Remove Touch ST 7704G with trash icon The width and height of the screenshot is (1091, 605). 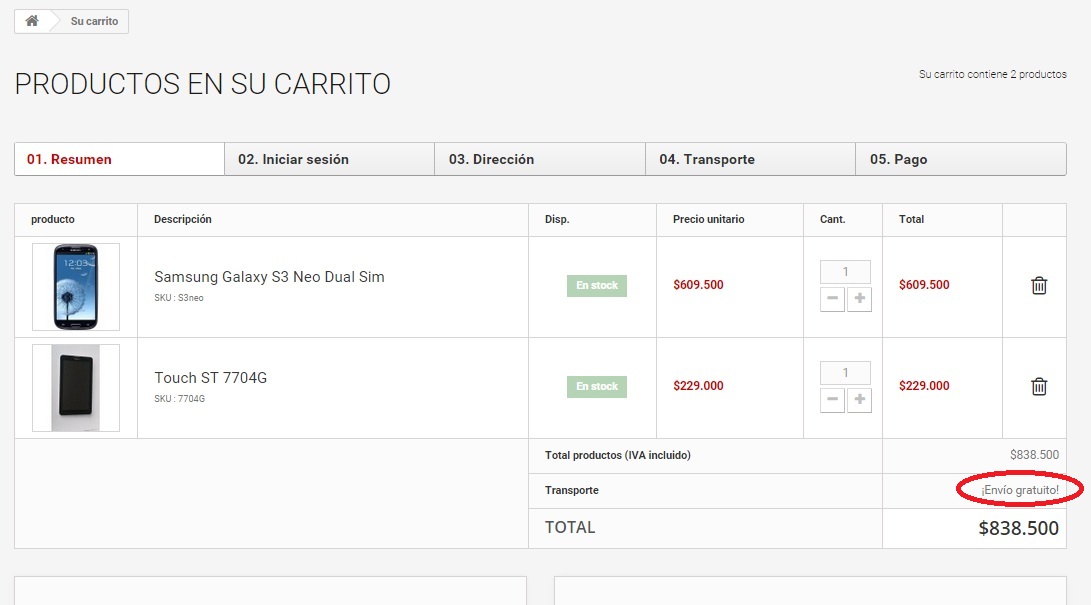pos(1039,387)
